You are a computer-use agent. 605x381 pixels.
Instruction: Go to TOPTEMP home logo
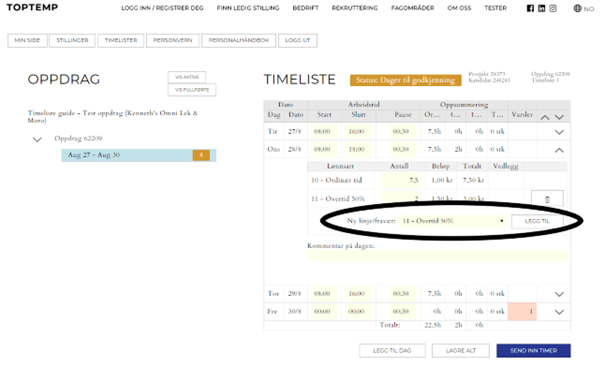[32, 7]
